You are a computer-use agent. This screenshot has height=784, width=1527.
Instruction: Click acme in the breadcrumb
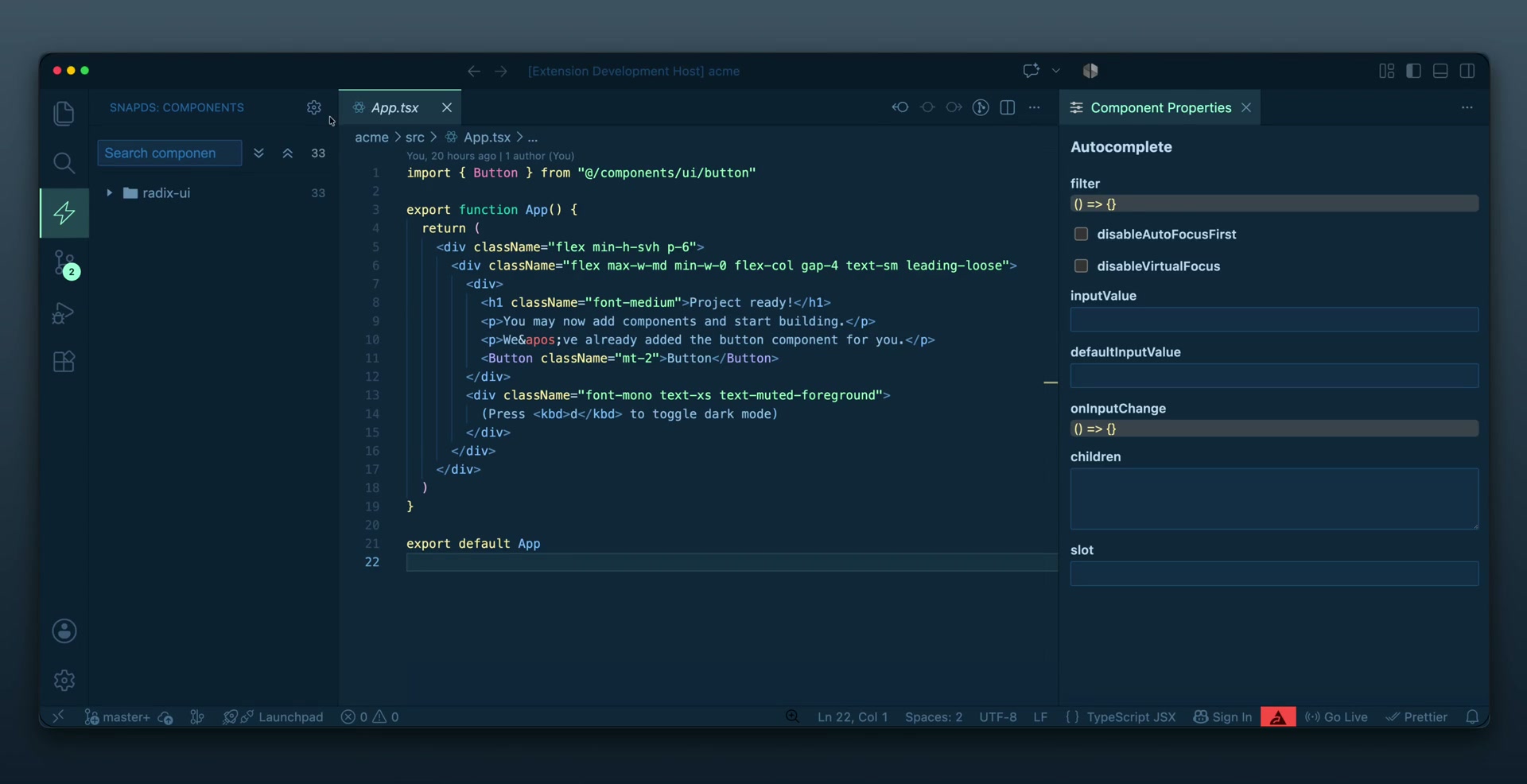coord(371,137)
